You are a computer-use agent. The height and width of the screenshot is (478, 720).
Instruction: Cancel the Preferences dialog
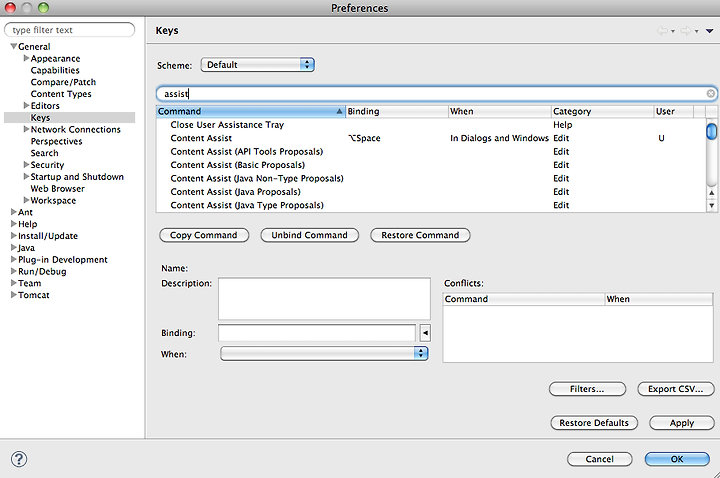(x=600, y=459)
